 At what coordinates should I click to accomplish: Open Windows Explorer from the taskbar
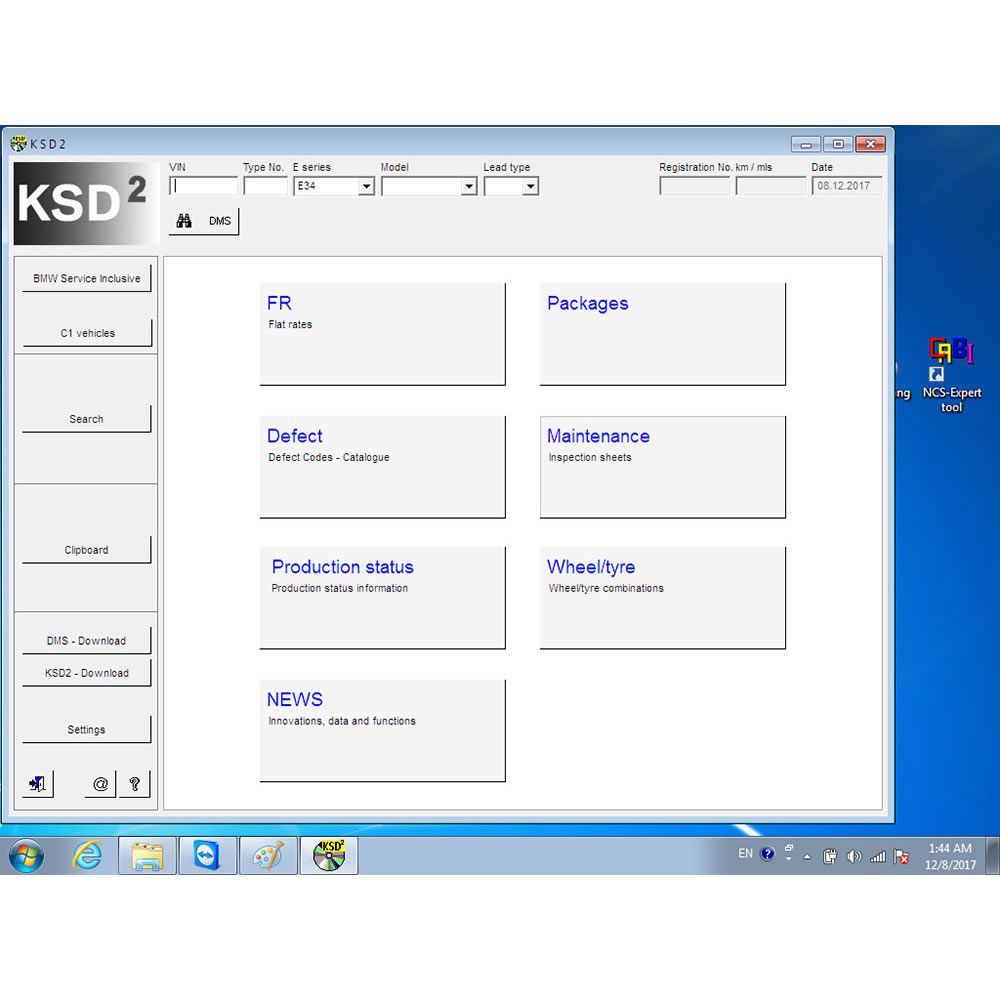click(147, 855)
